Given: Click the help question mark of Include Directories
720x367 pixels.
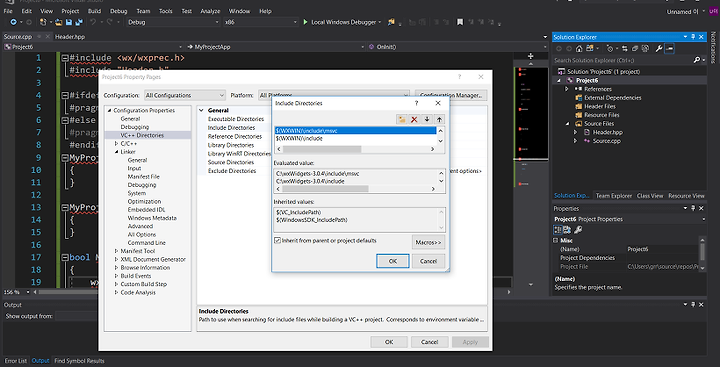Looking at the screenshot, I should 416,103.
